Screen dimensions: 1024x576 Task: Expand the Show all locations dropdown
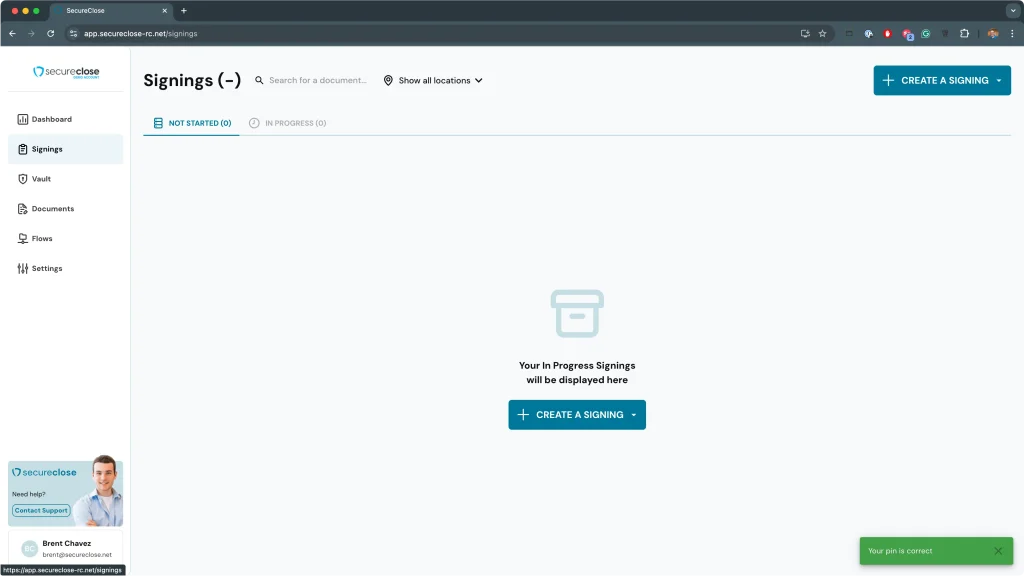point(433,80)
